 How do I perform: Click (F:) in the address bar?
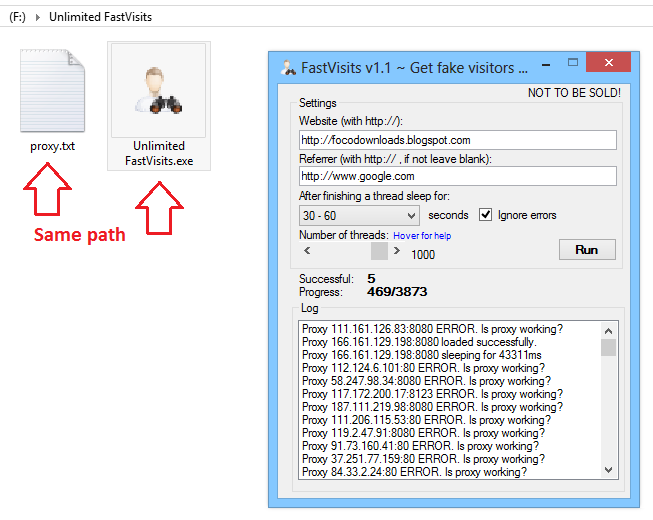click(17, 17)
